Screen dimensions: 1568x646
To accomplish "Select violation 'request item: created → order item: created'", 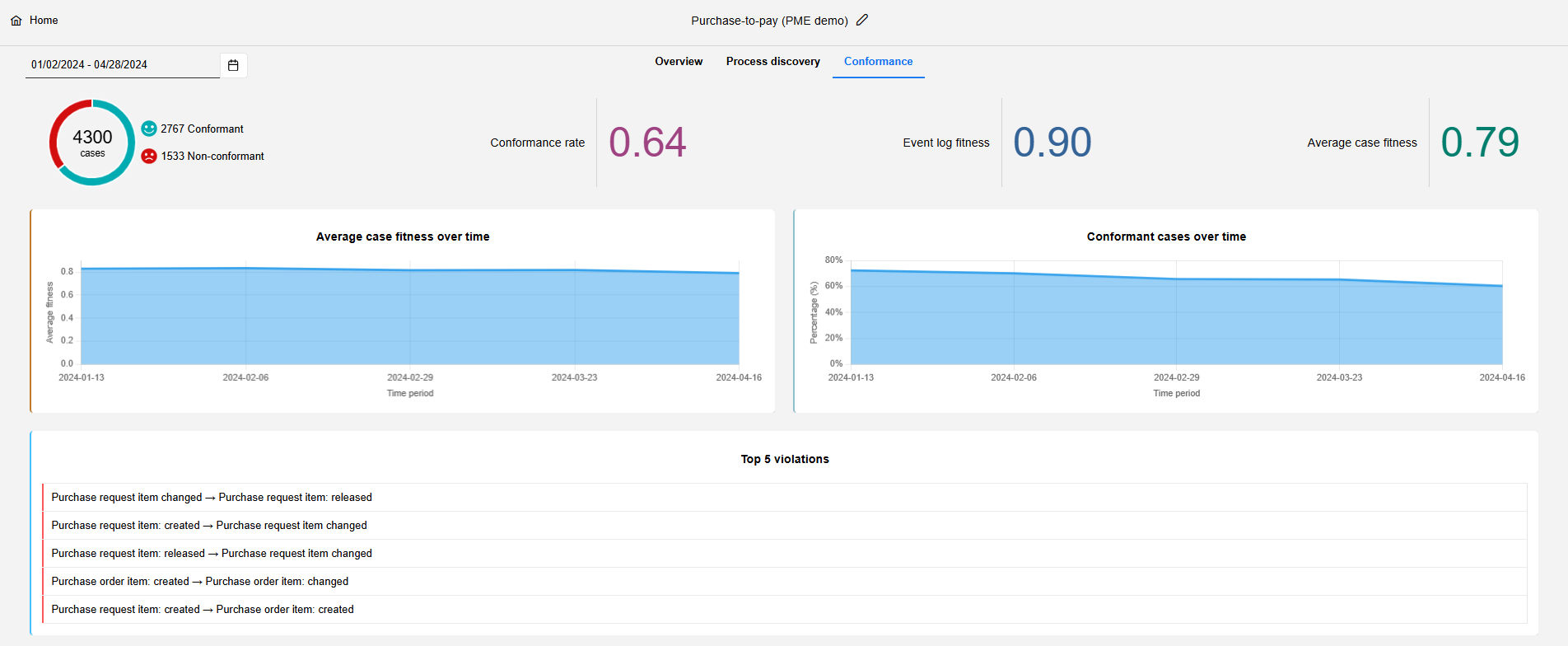I will [203, 610].
